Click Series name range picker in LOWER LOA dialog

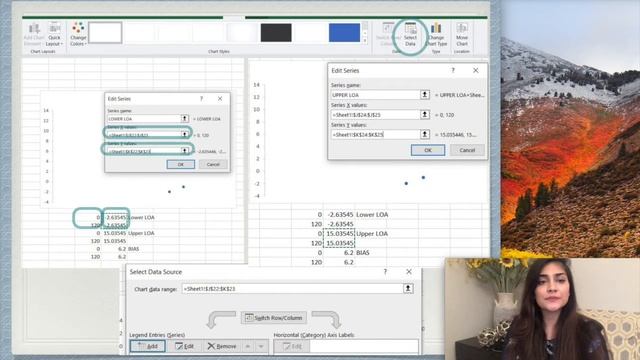point(184,118)
